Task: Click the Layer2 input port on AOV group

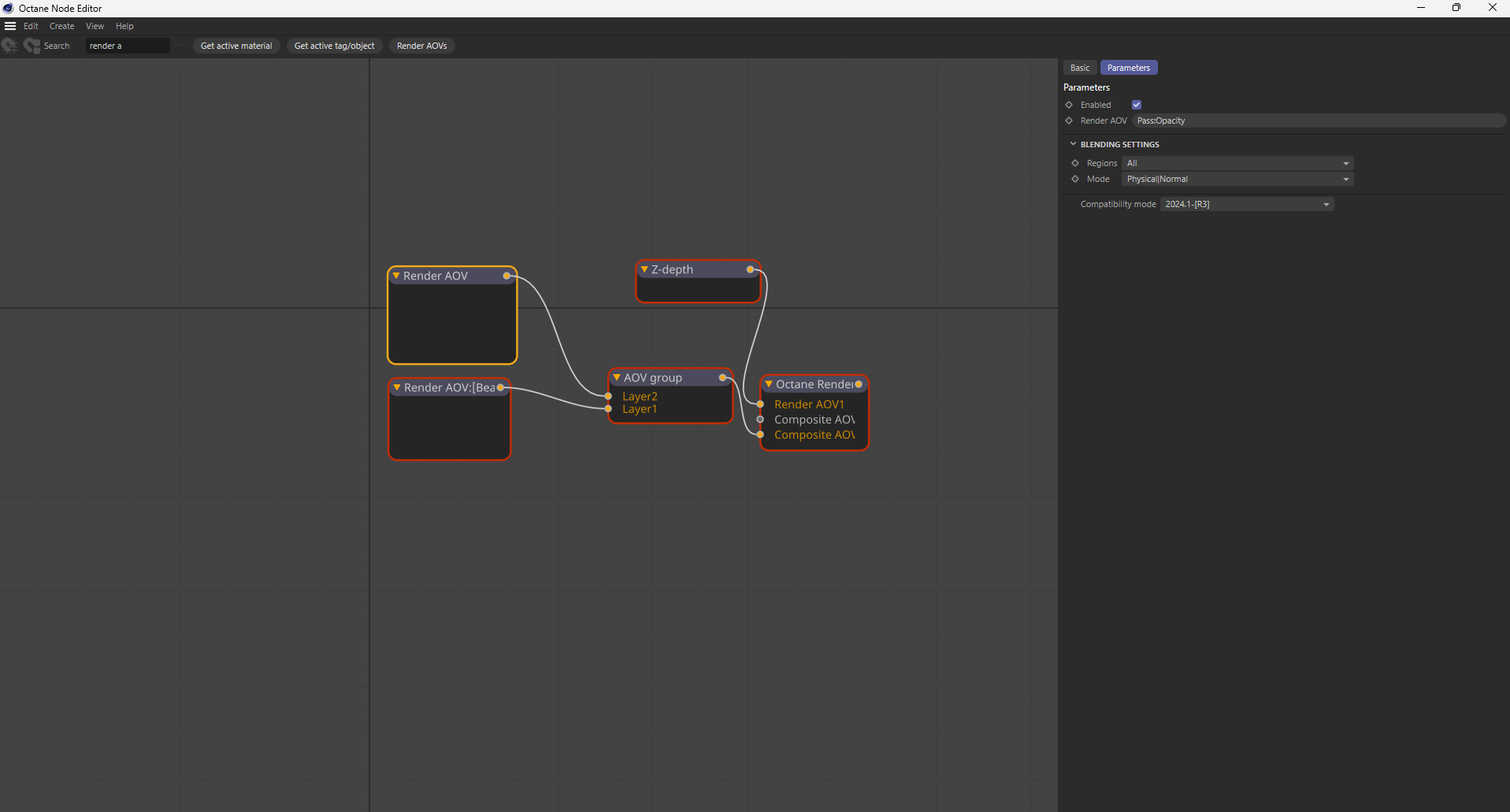Action: pos(608,396)
